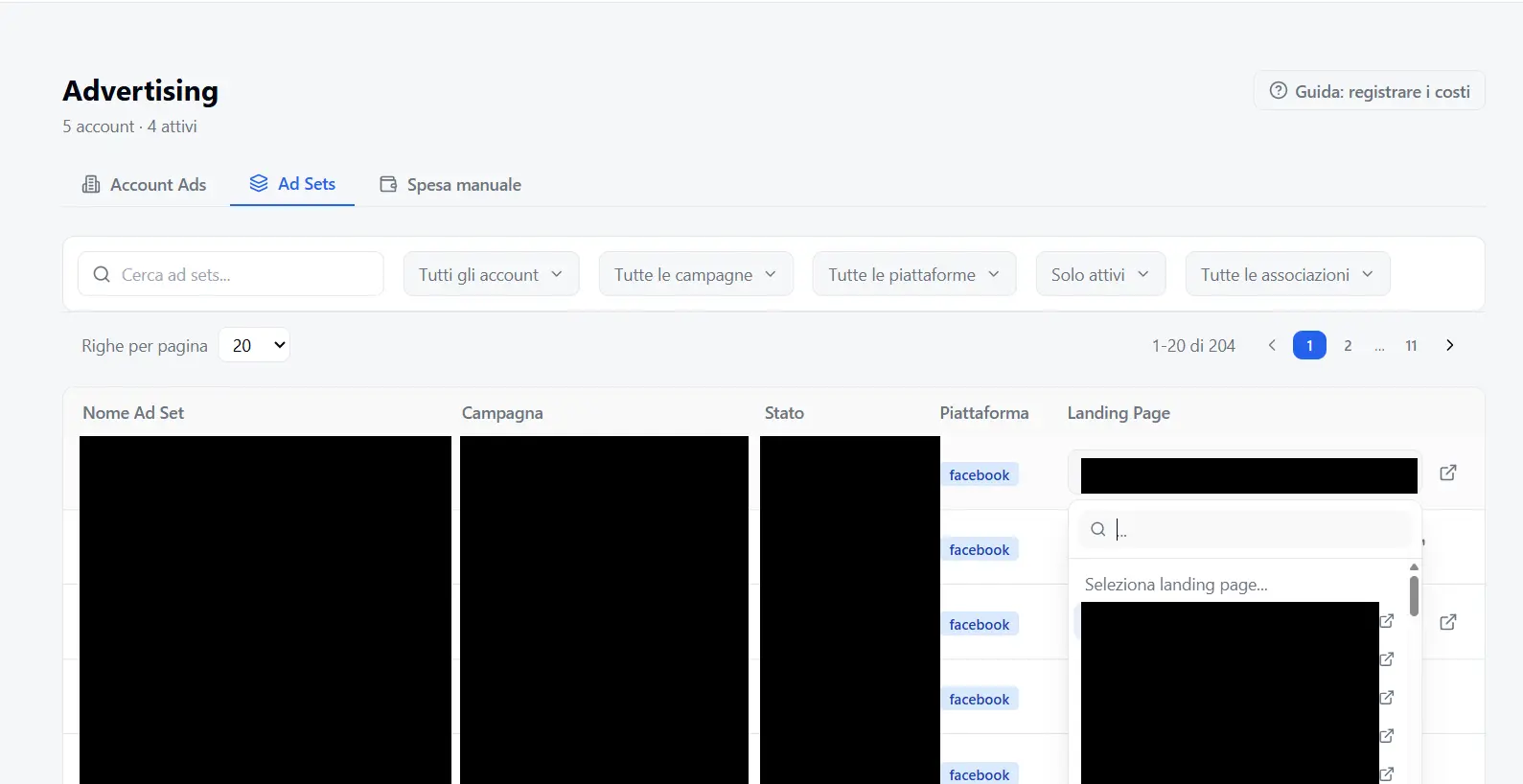Click the facebook tag in the first row
The width and height of the screenshot is (1523, 784).
point(980,474)
